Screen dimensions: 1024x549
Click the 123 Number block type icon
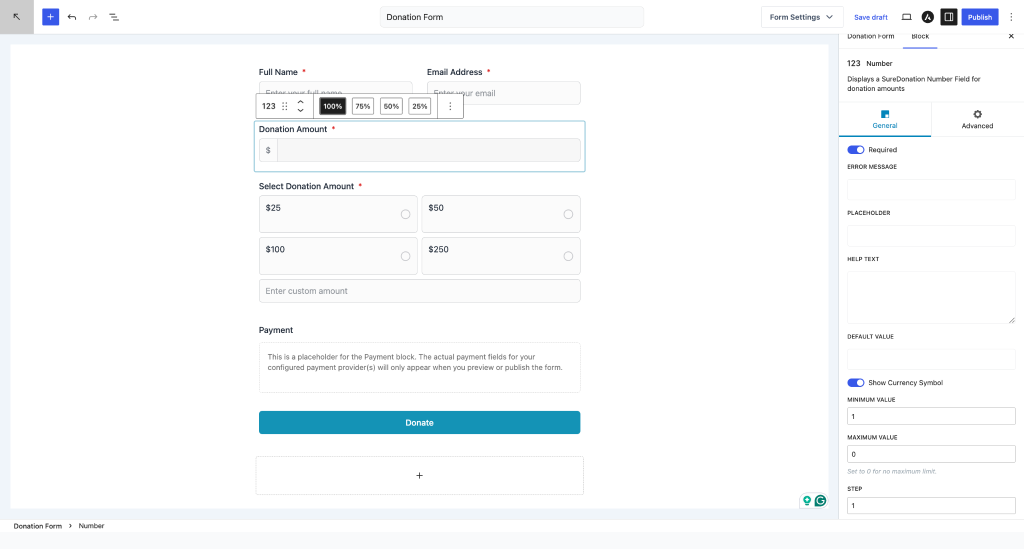268,106
